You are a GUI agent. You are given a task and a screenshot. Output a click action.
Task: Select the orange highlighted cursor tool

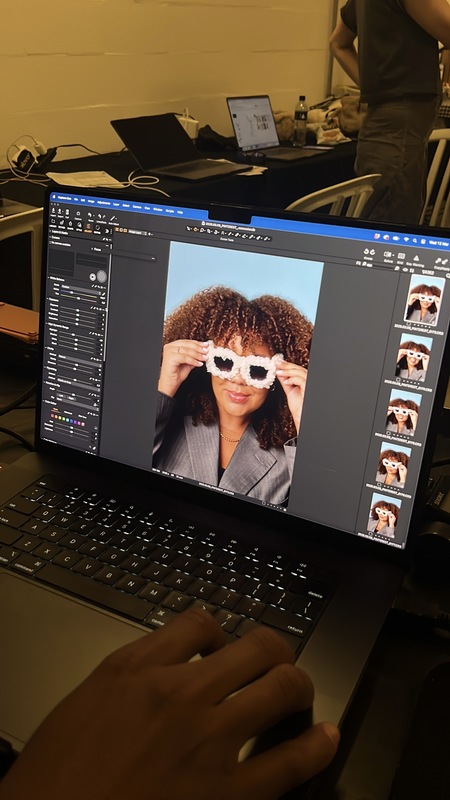tap(195, 229)
